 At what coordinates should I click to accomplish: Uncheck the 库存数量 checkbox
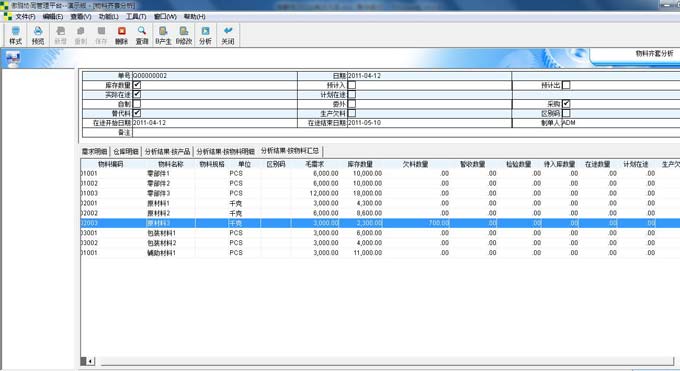pos(137,85)
